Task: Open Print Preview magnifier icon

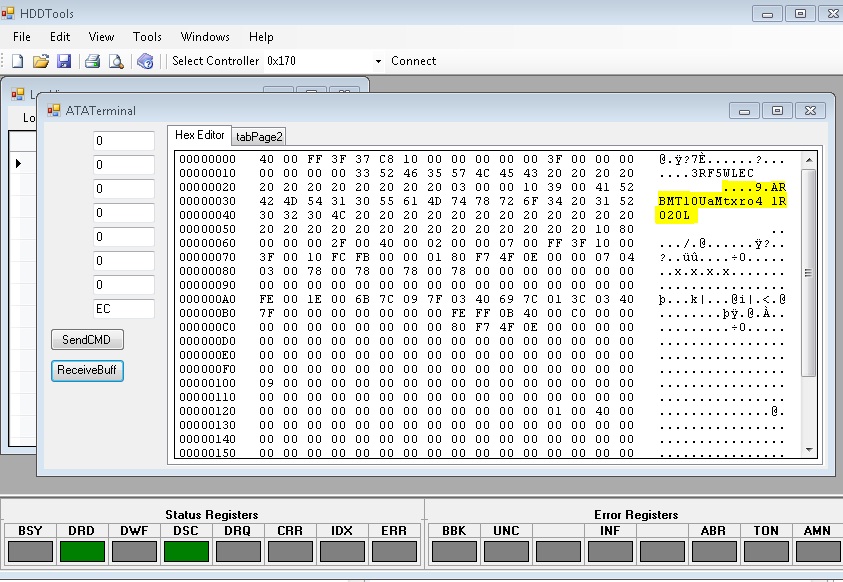Action: click(x=116, y=61)
